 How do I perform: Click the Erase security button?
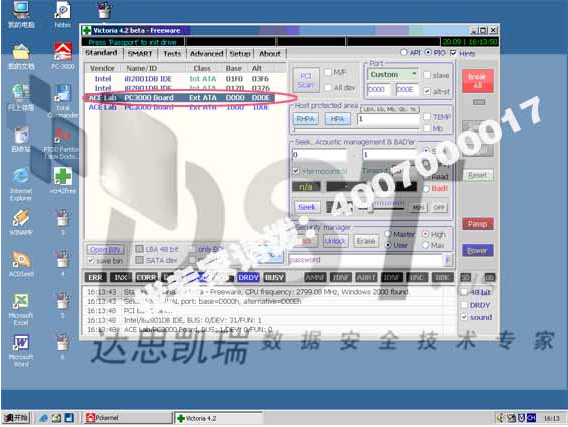pos(366,241)
